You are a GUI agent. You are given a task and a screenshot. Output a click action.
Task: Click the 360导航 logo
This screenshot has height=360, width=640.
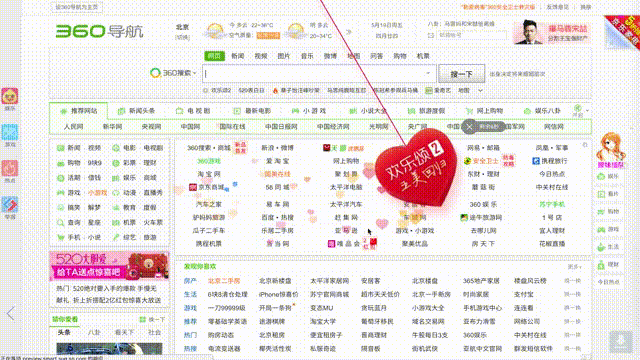click(99, 31)
